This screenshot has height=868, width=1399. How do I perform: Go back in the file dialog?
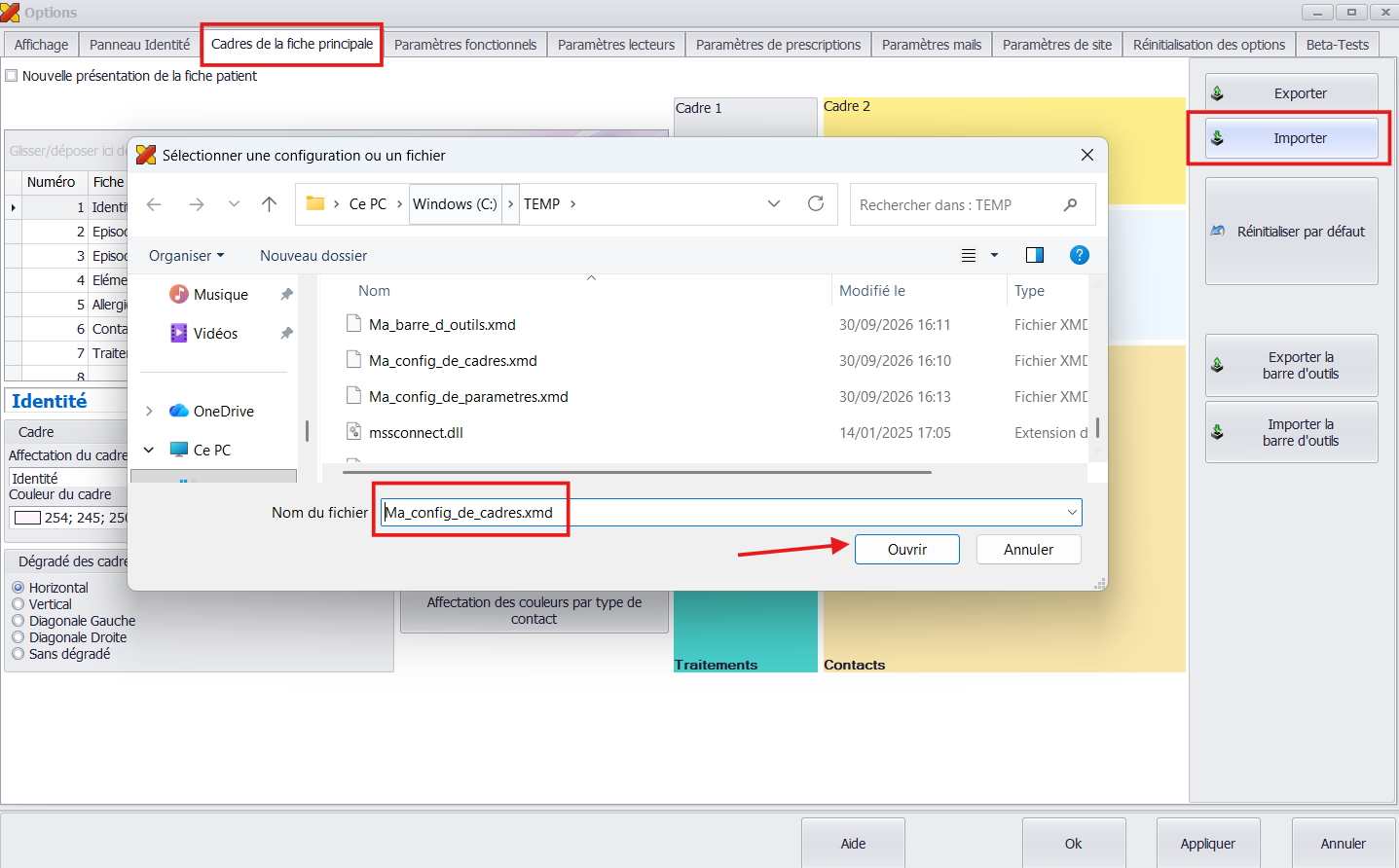click(x=154, y=204)
